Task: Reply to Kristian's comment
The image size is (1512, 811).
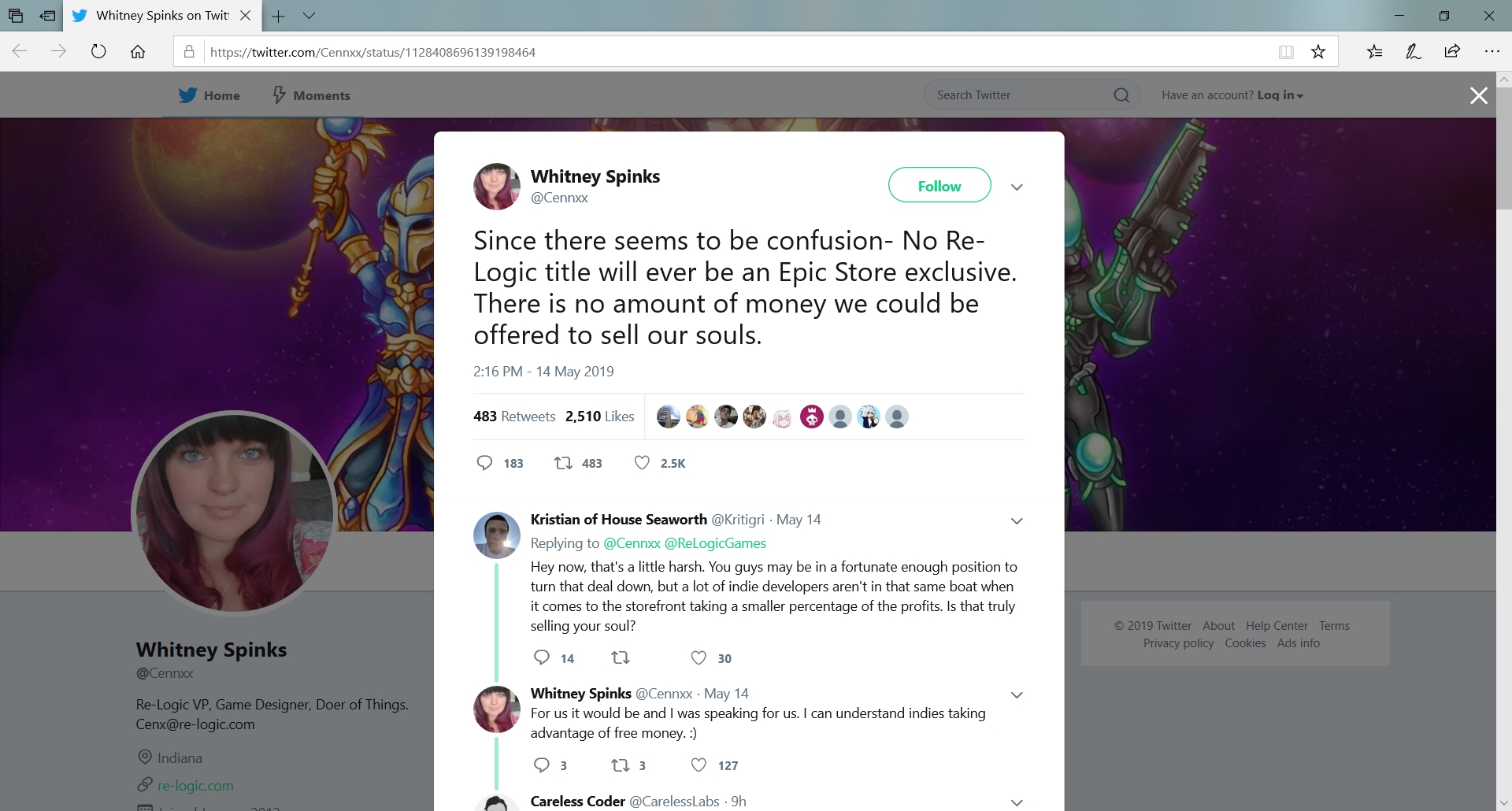Action: click(541, 657)
